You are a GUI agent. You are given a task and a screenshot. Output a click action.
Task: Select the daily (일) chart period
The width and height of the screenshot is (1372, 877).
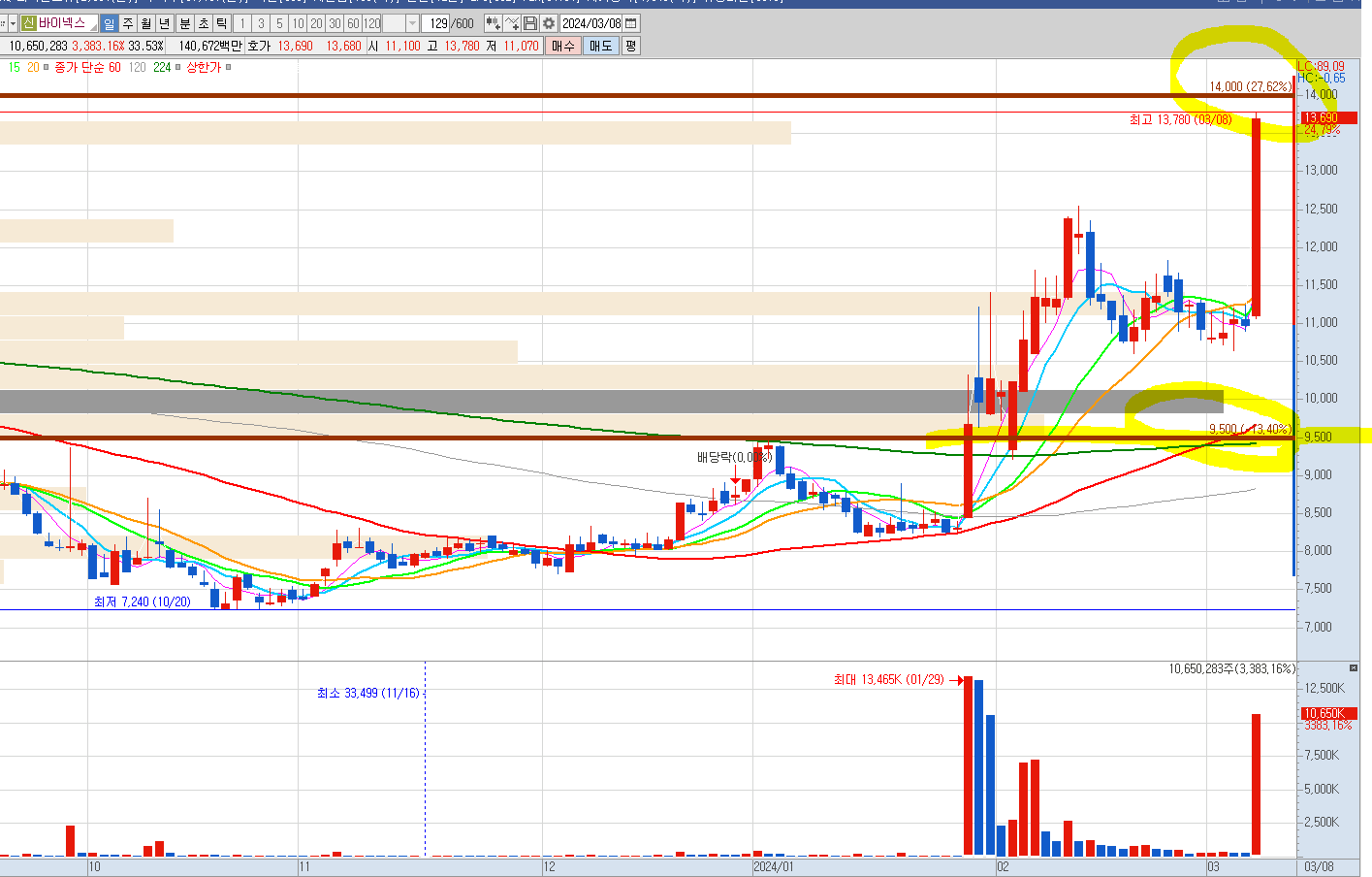[109, 23]
